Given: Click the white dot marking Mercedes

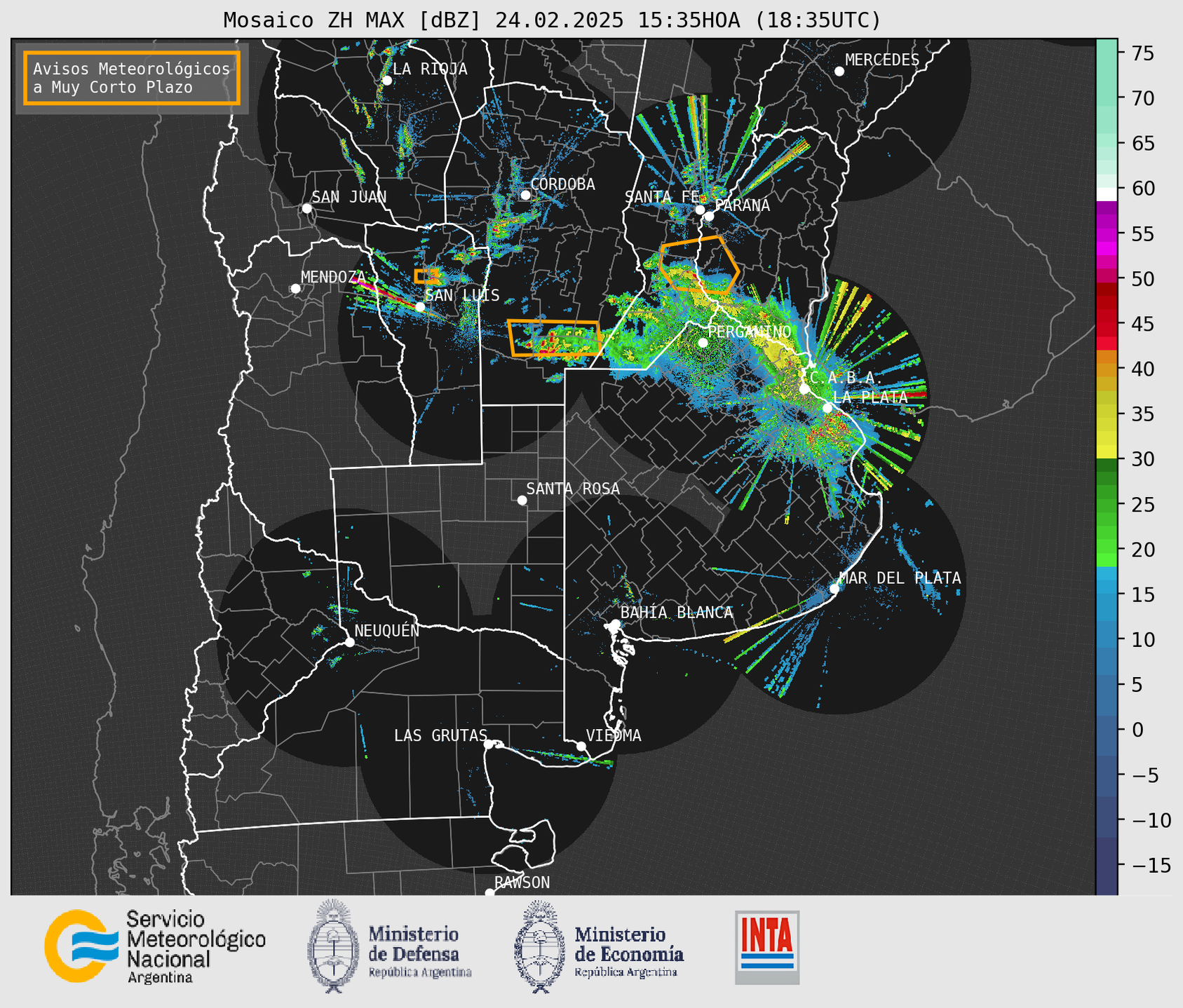Looking at the screenshot, I should pos(839,71).
